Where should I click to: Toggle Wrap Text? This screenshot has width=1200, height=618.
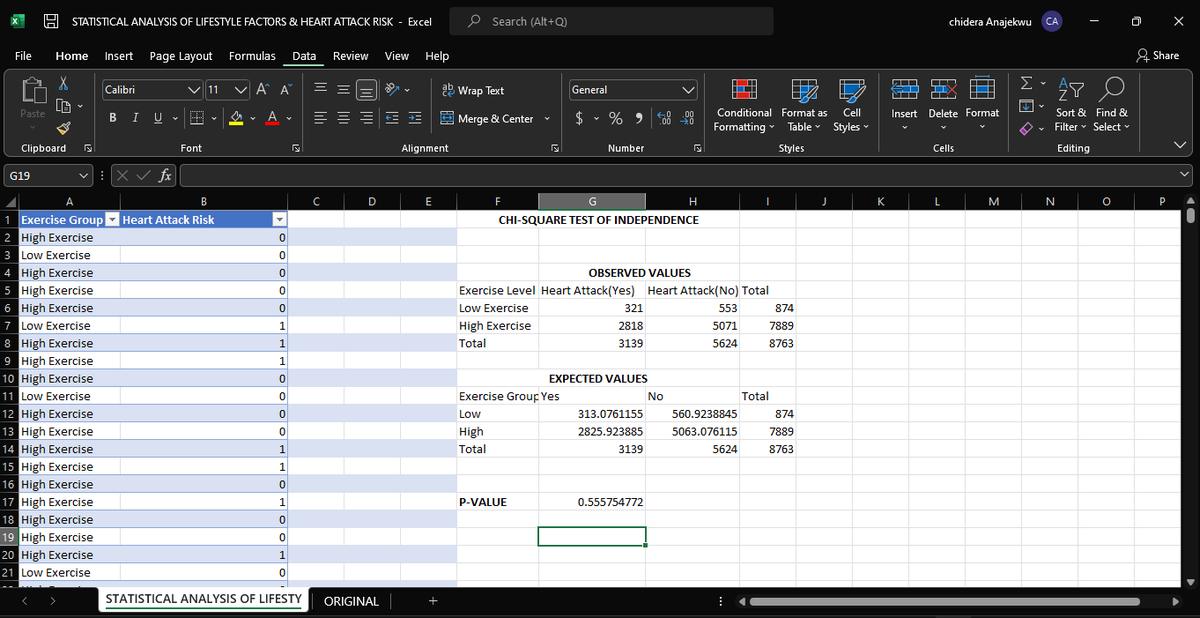[472, 90]
